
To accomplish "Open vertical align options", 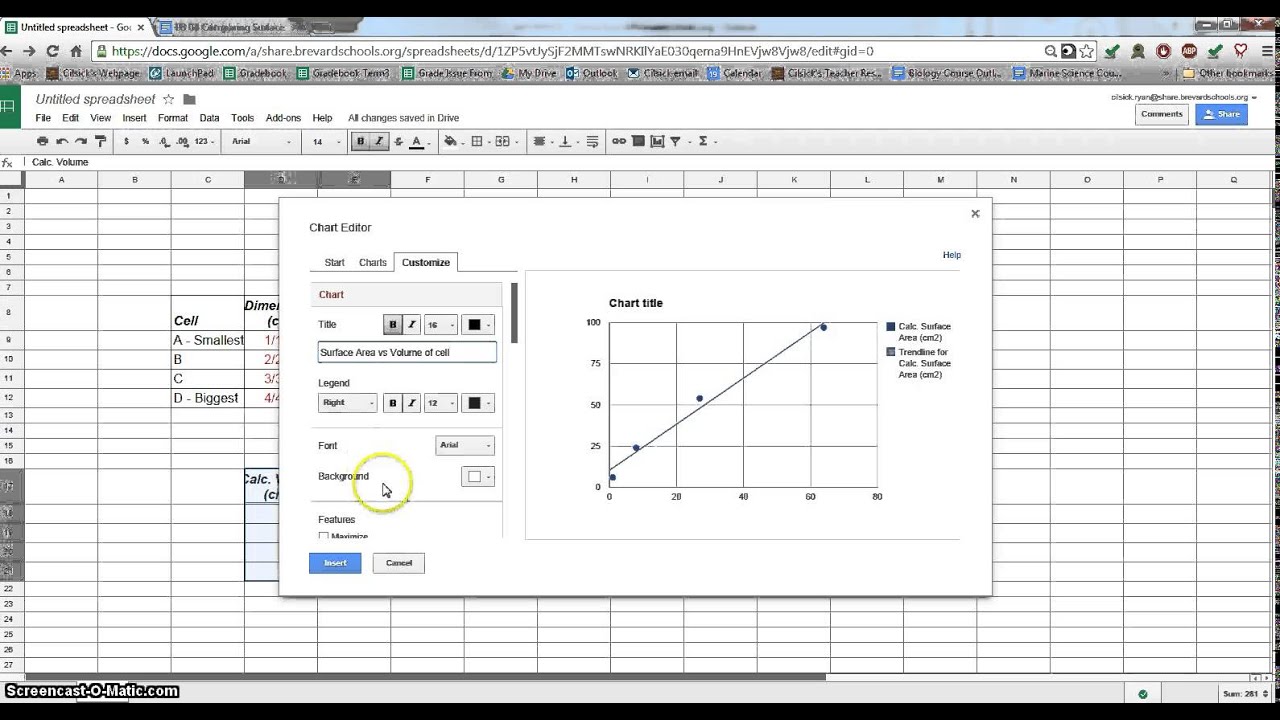I will click(567, 141).
